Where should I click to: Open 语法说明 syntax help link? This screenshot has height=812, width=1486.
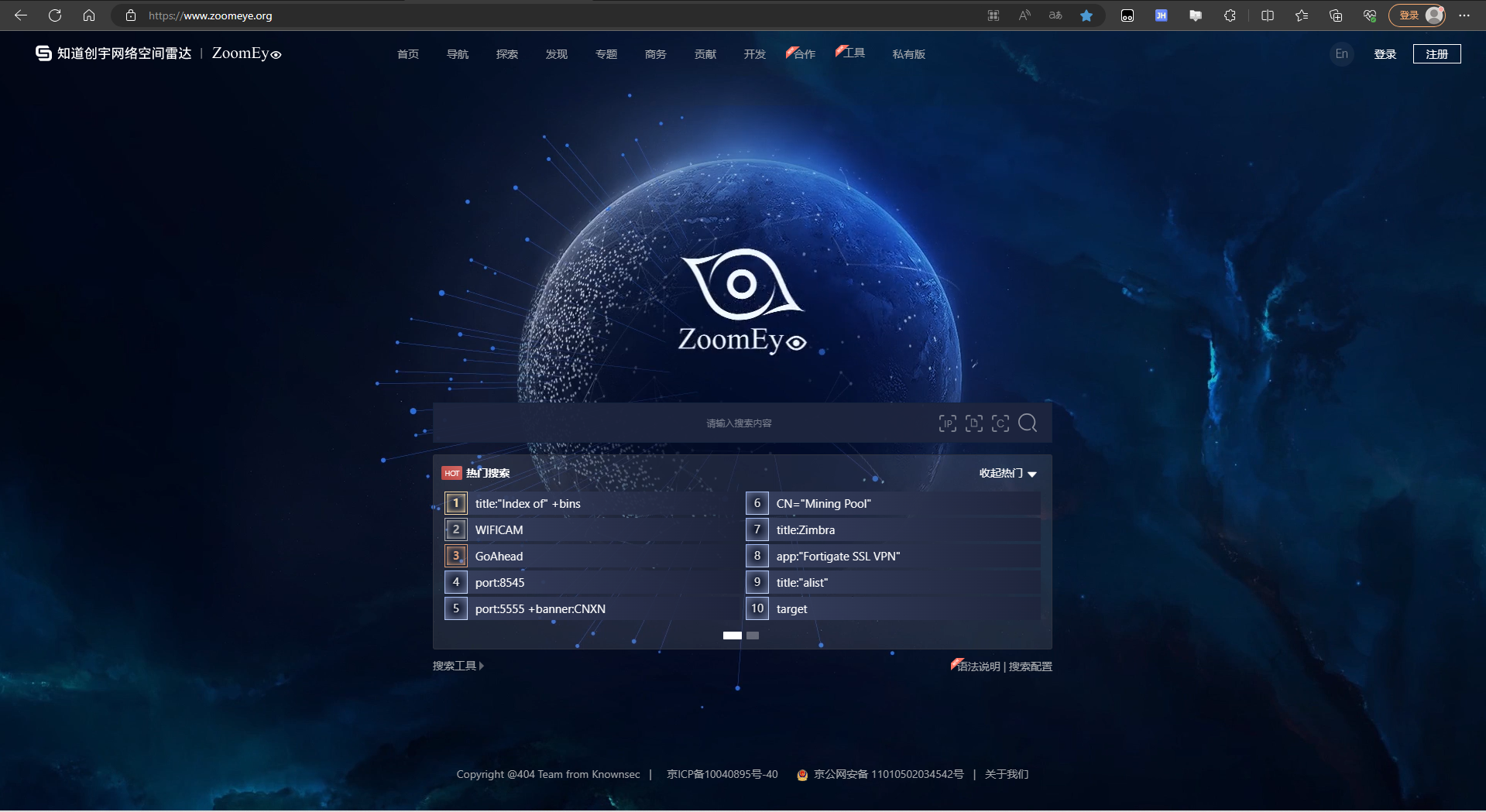pyautogui.click(x=977, y=666)
